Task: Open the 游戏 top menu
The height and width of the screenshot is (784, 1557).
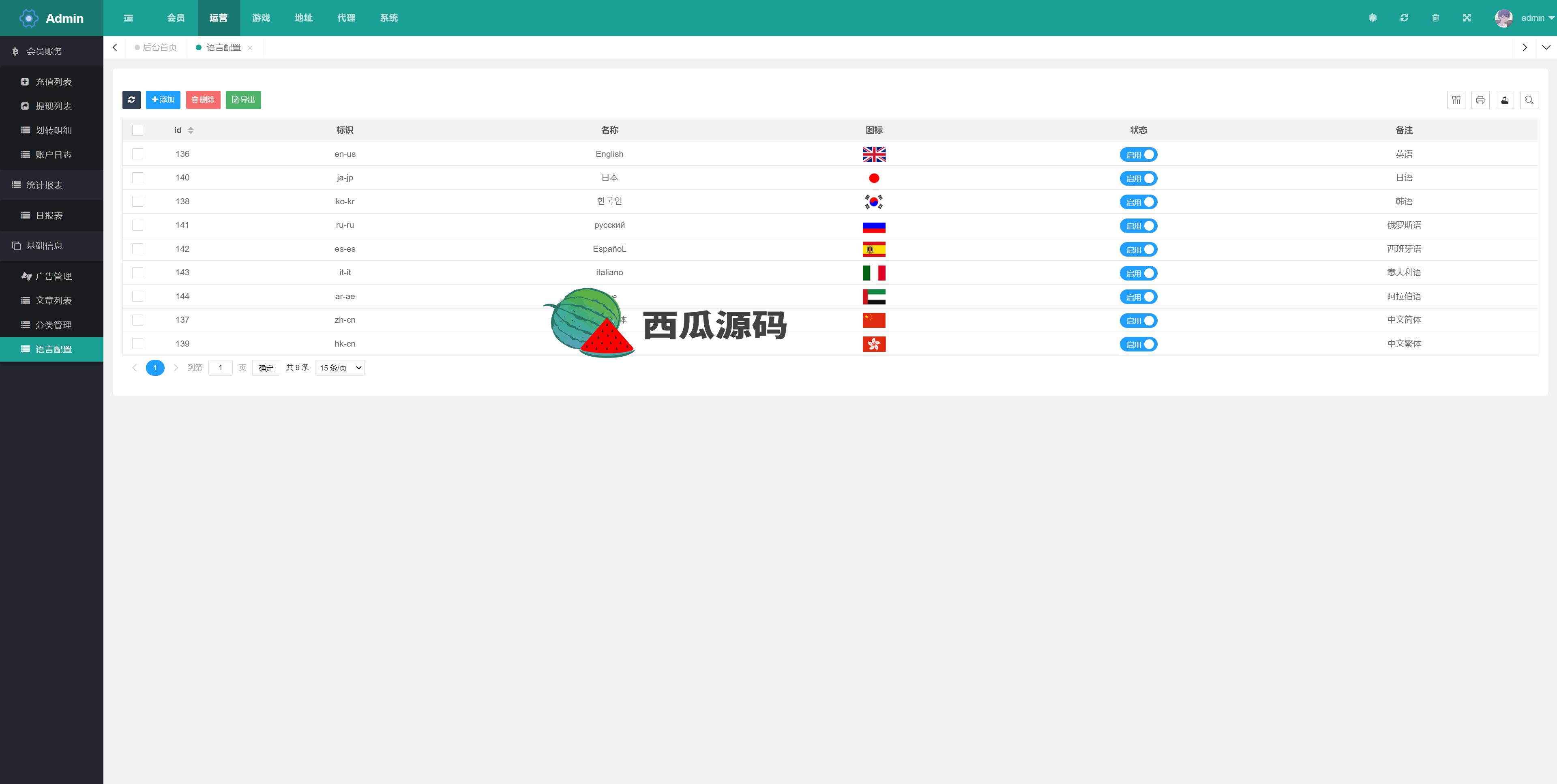Action: 261,18
